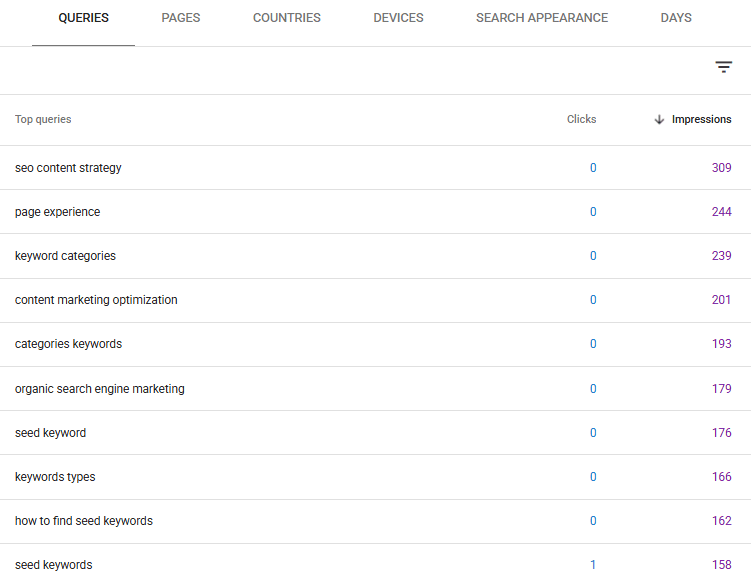Viewport: 751px width, 583px height.
Task: Select the 'page experience' query
Action: pyautogui.click(x=57, y=212)
